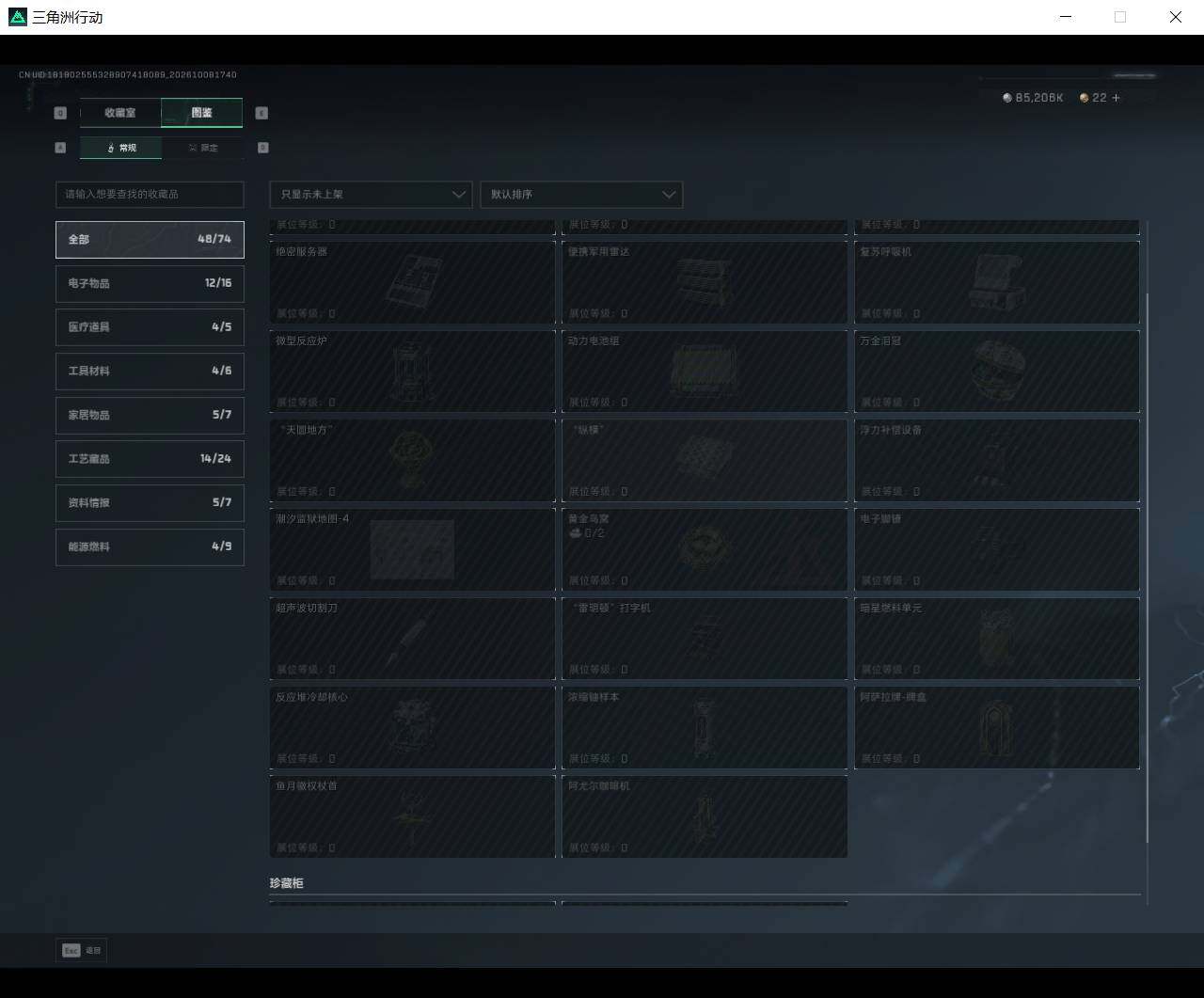
Task: Click the plus icon beside currency 22
Action: [x=1117, y=98]
